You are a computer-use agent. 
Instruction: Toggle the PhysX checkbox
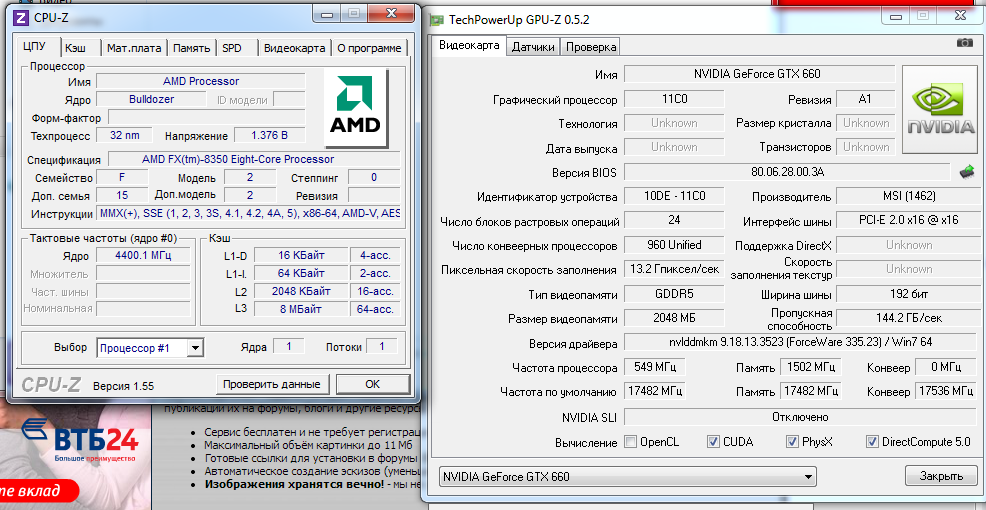[x=792, y=441]
